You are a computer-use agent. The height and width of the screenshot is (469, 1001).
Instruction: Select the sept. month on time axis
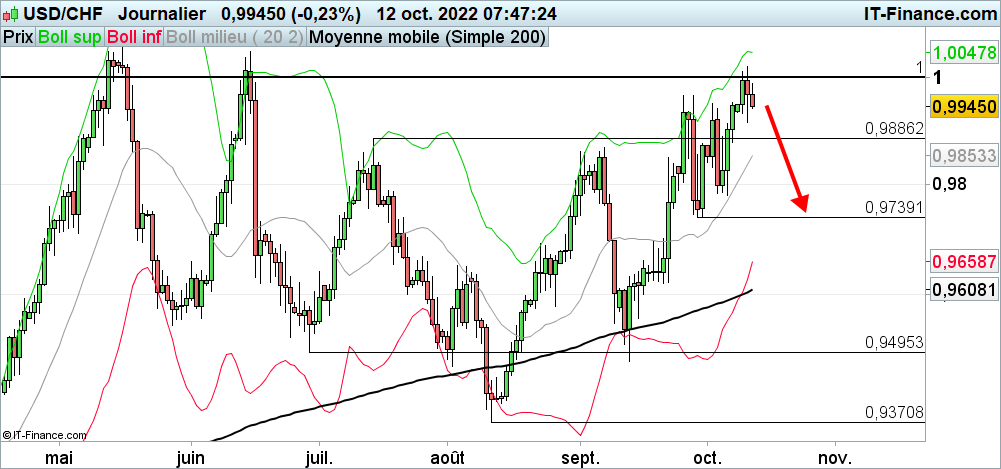[x=580, y=457]
